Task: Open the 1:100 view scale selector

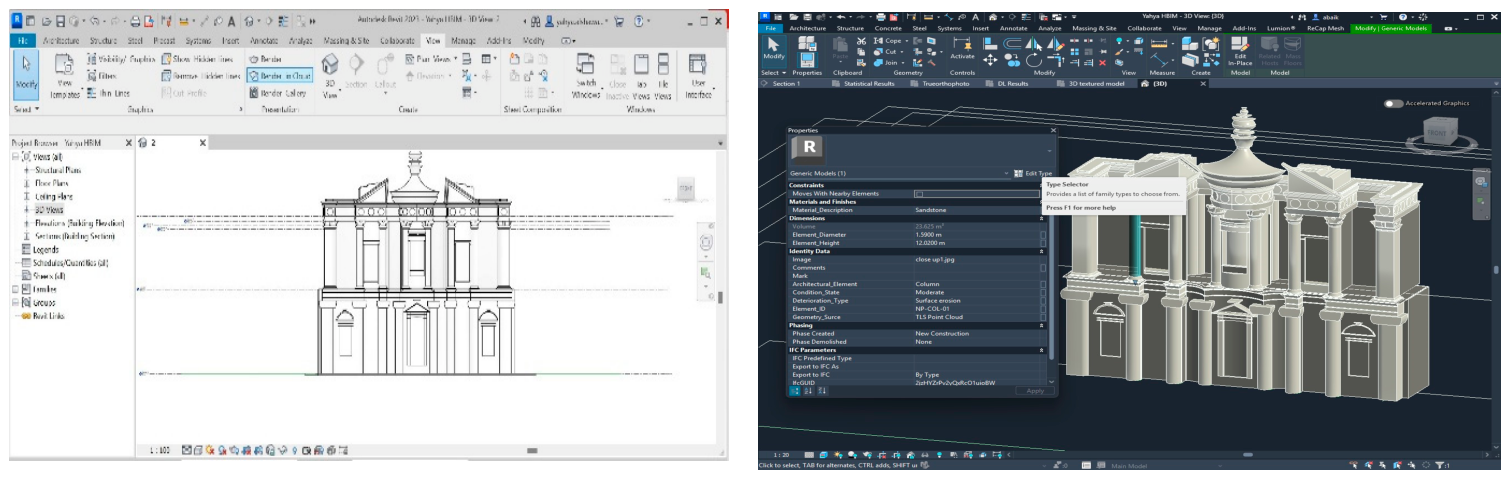Action: tap(158, 450)
